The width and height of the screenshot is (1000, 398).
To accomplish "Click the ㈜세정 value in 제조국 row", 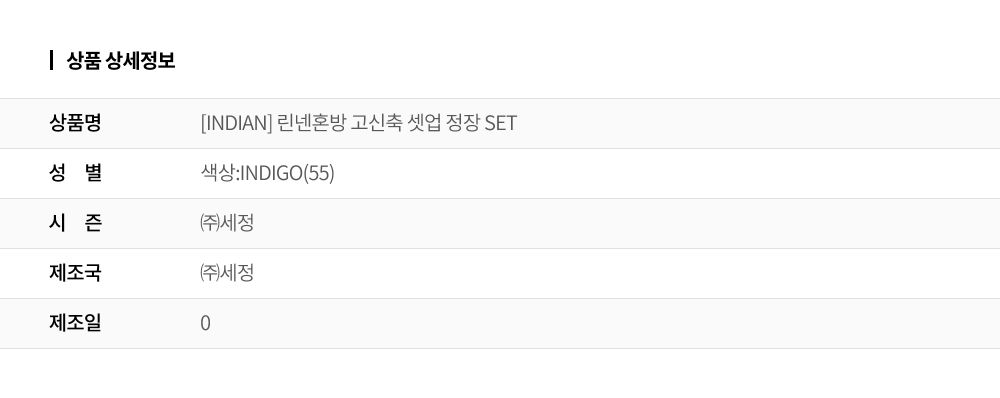I will [227, 273].
